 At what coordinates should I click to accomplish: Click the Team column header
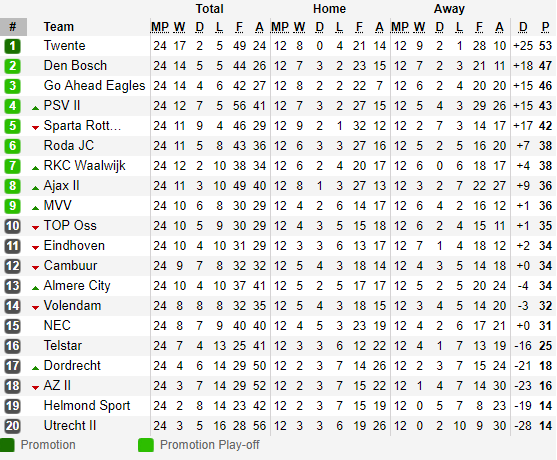59,27
